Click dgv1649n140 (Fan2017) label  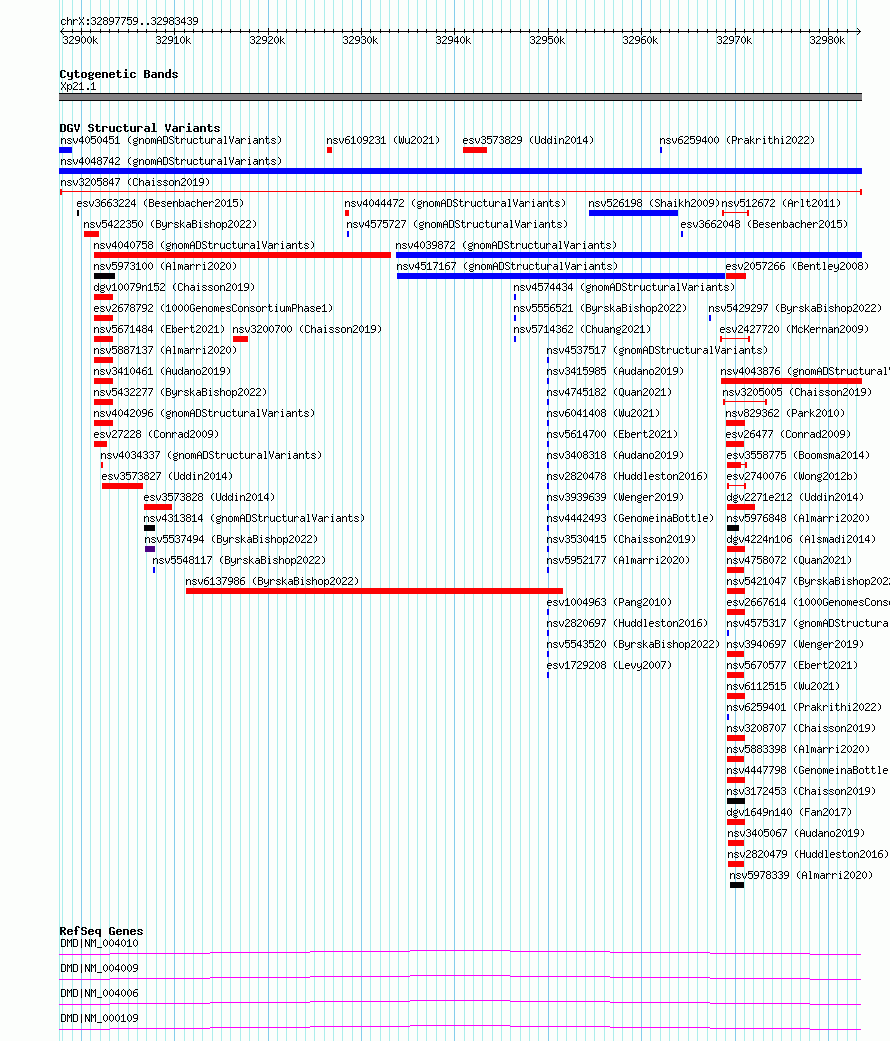(x=790, y=813)
